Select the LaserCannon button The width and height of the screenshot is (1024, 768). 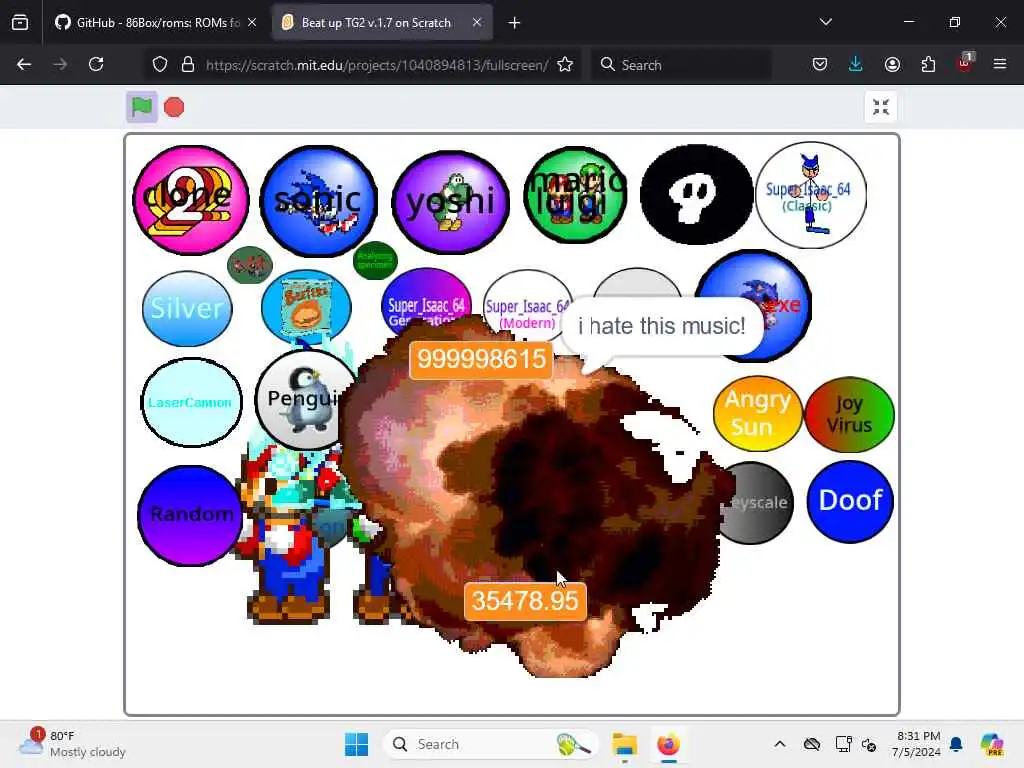pos(191,402)
